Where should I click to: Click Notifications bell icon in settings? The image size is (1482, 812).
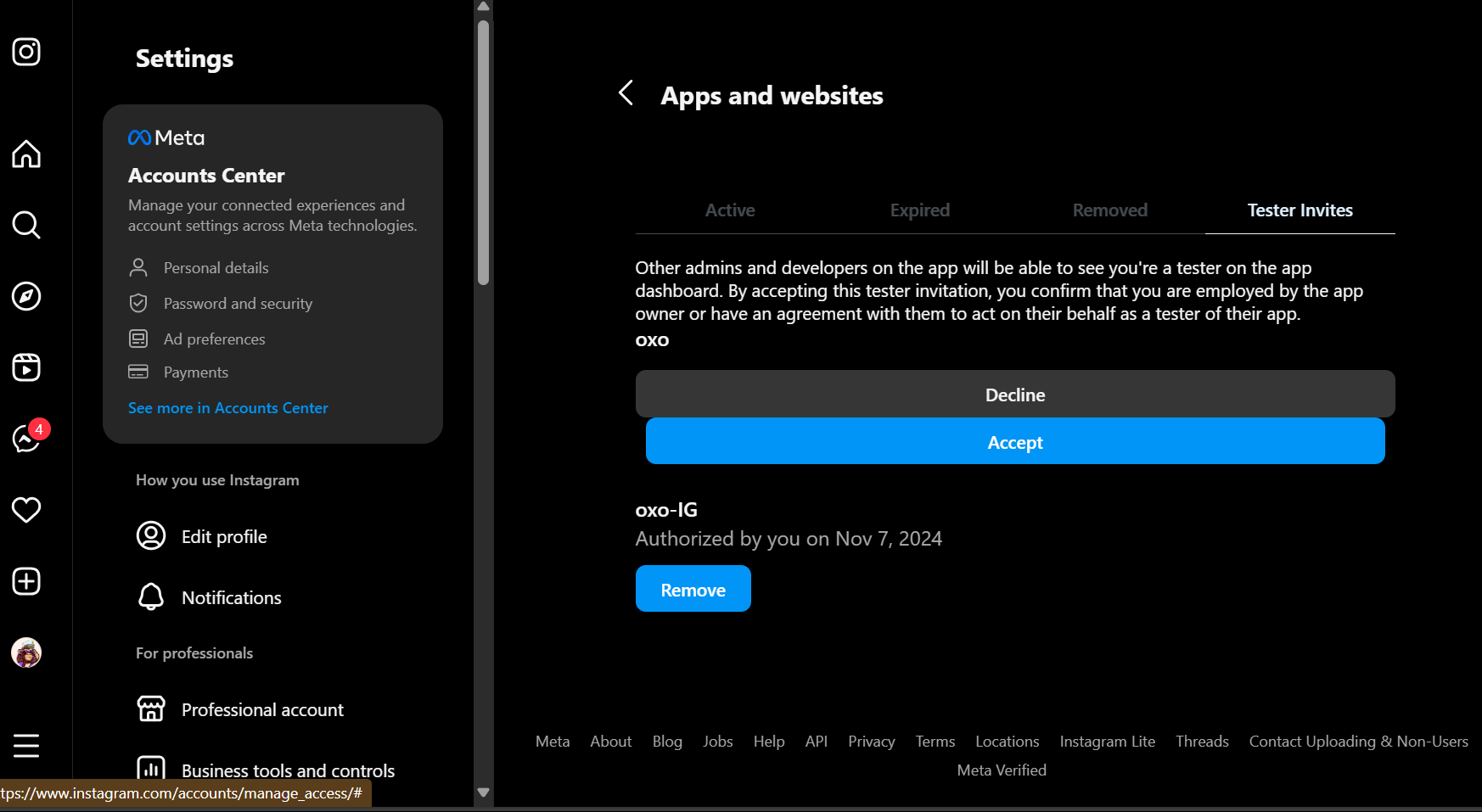151,597
